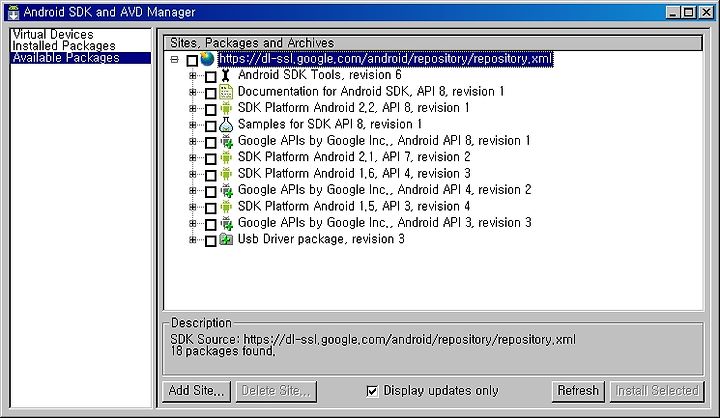Viewport: 720px width, 418px height.
Task: Click the Delete Site button
Action: pos(276,391)
